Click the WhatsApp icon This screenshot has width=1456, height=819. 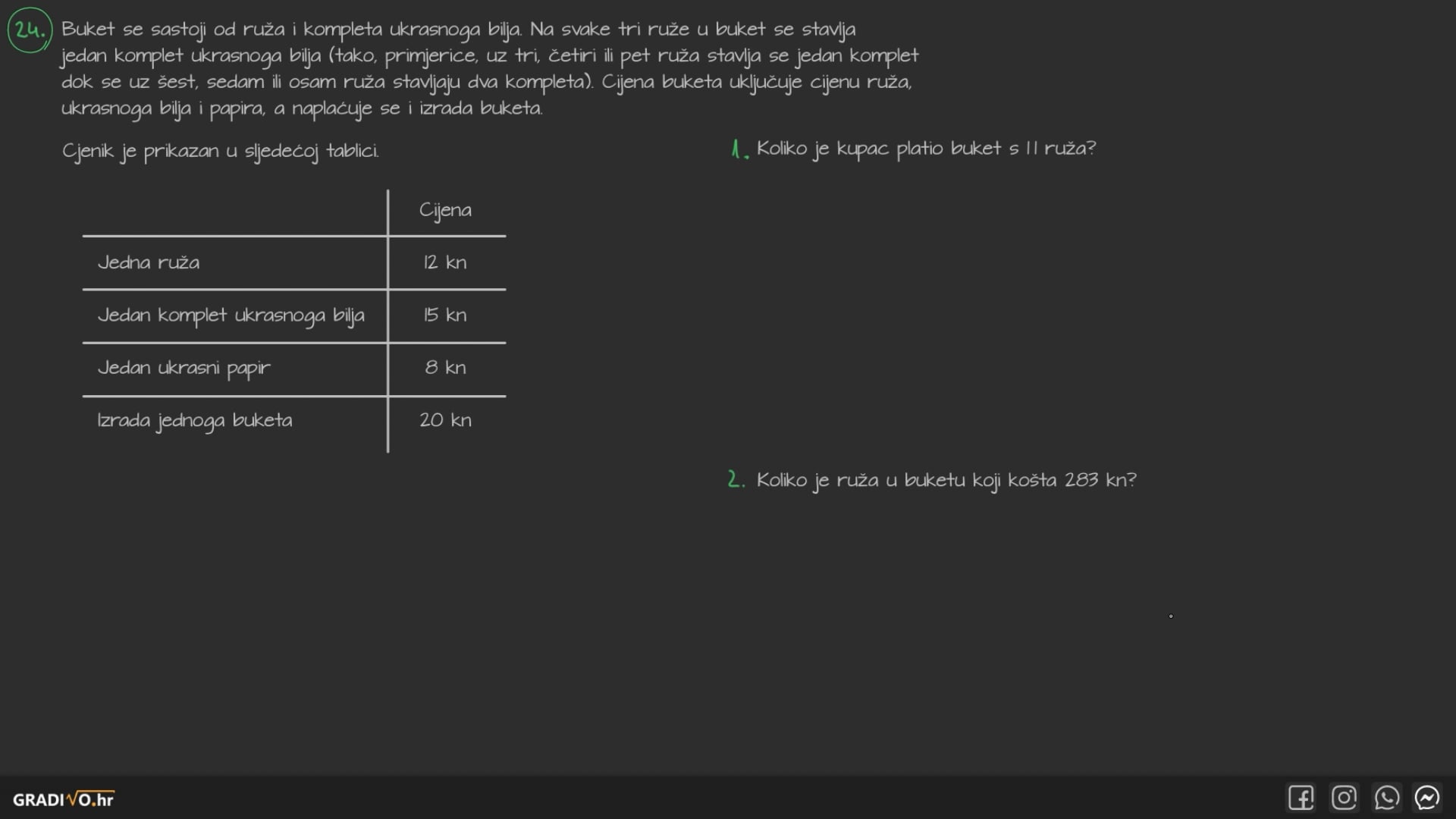coord(1386,798)
